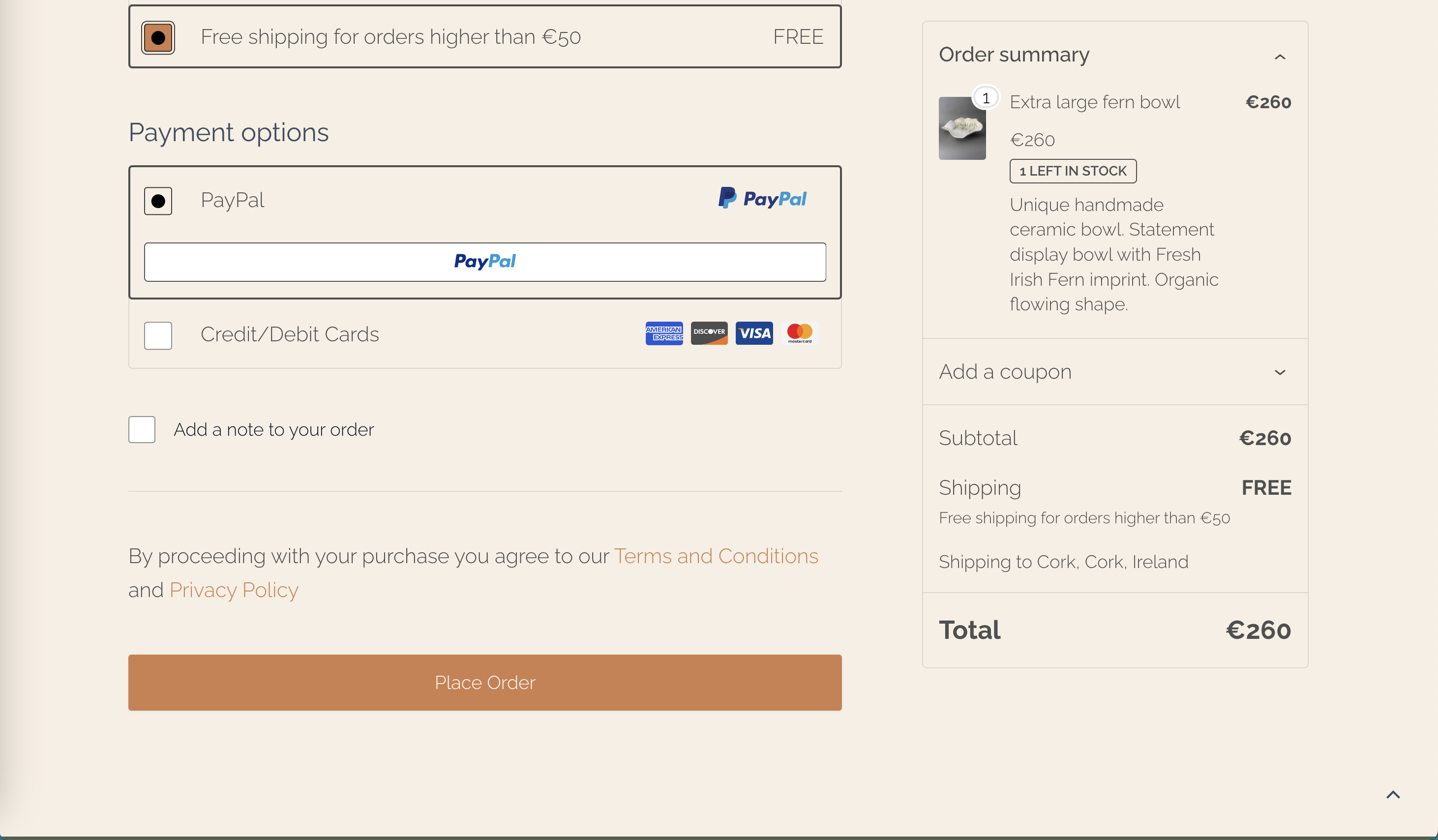Screen dimensions: 1438x840
Task: Open the Terms and Conditions link
Action: (716, 556)
